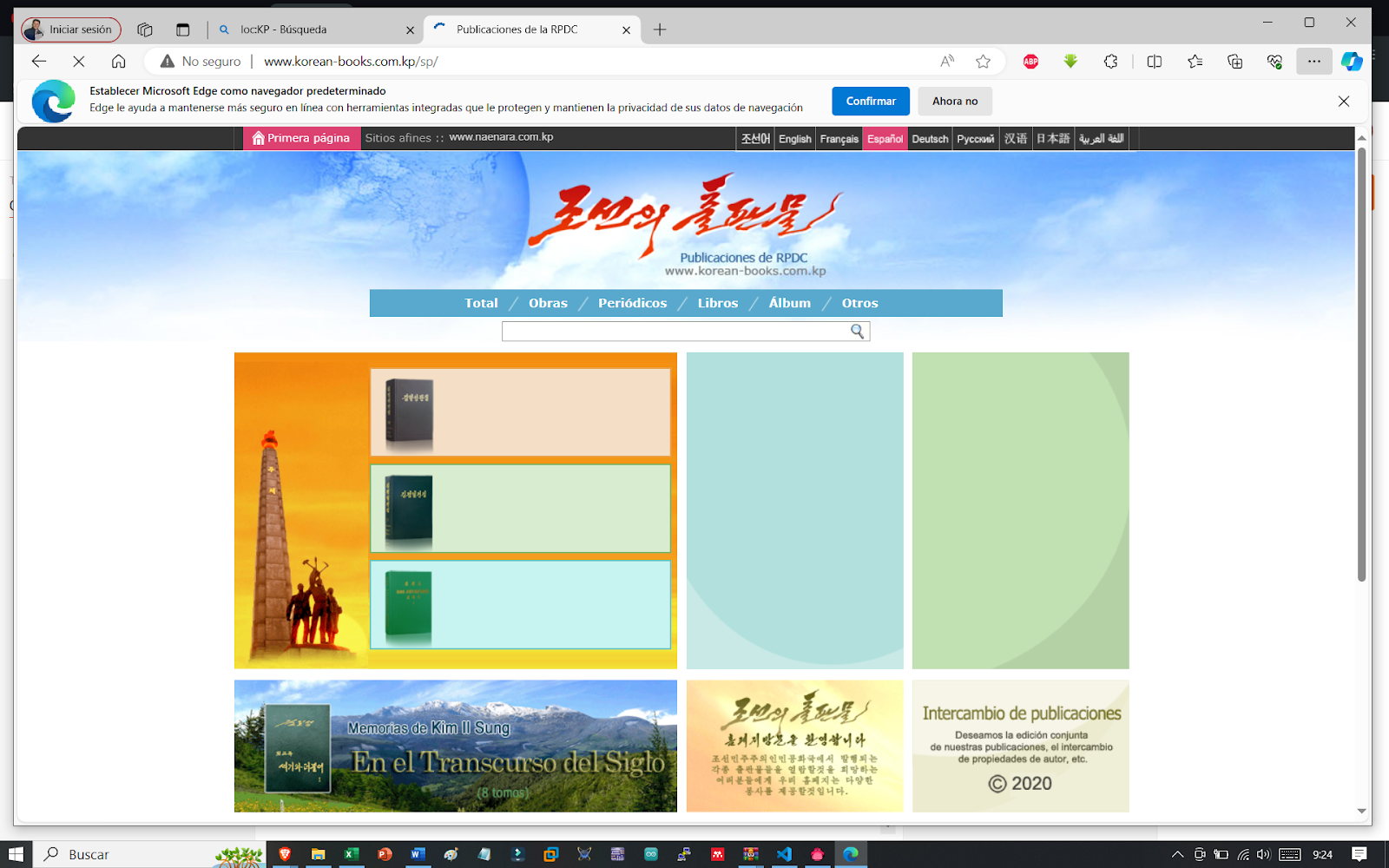Viewport: 1389px width, 868px height.
Task: Toggle split screen view
Action: (x=1155, y=62)
